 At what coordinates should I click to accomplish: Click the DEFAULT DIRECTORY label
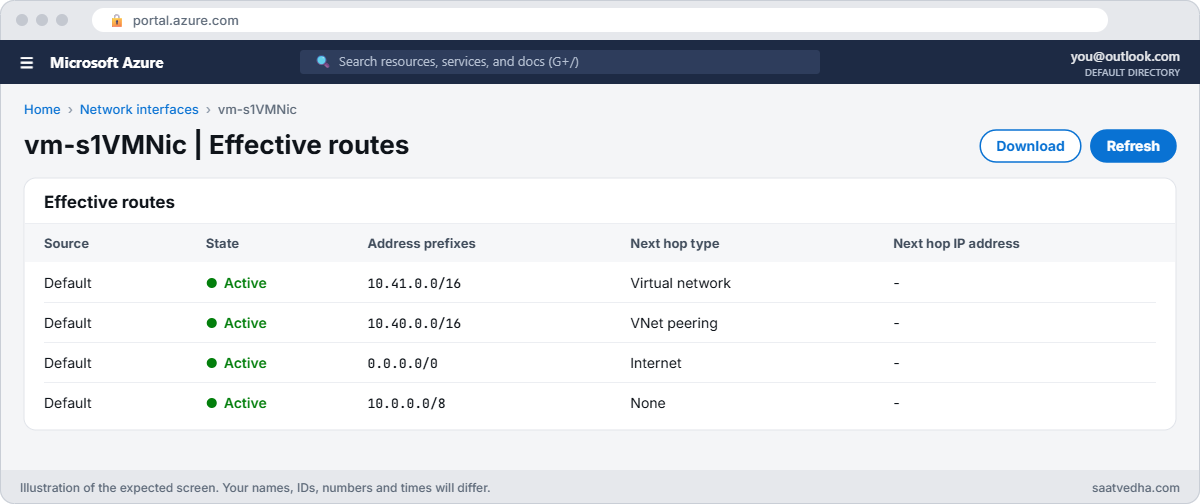click(x=1132, y=73)
